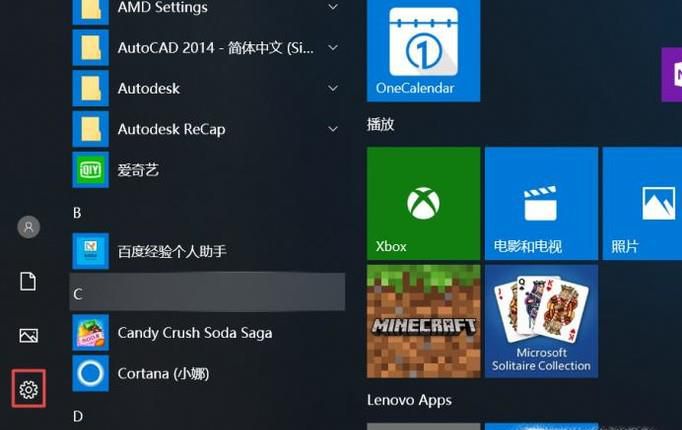Open the Pictures icon in sidebar

click(x=28, y=336)
